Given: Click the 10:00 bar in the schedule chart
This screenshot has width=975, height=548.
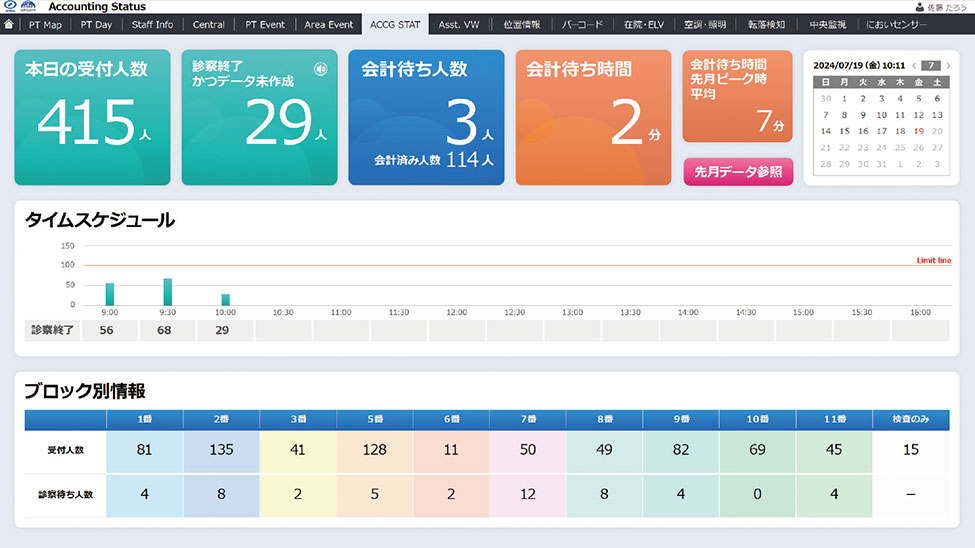Looking at the screenshot, I should pos(225,299).
